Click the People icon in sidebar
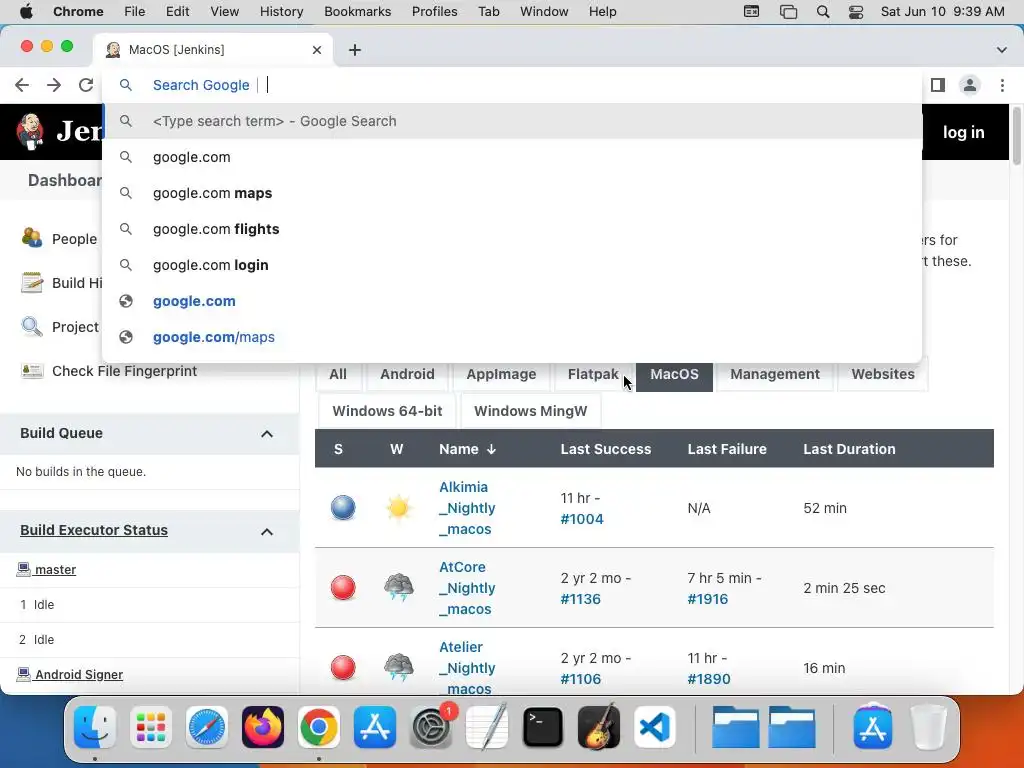This screenshot has height=768, width=1024. click(31, 238)
